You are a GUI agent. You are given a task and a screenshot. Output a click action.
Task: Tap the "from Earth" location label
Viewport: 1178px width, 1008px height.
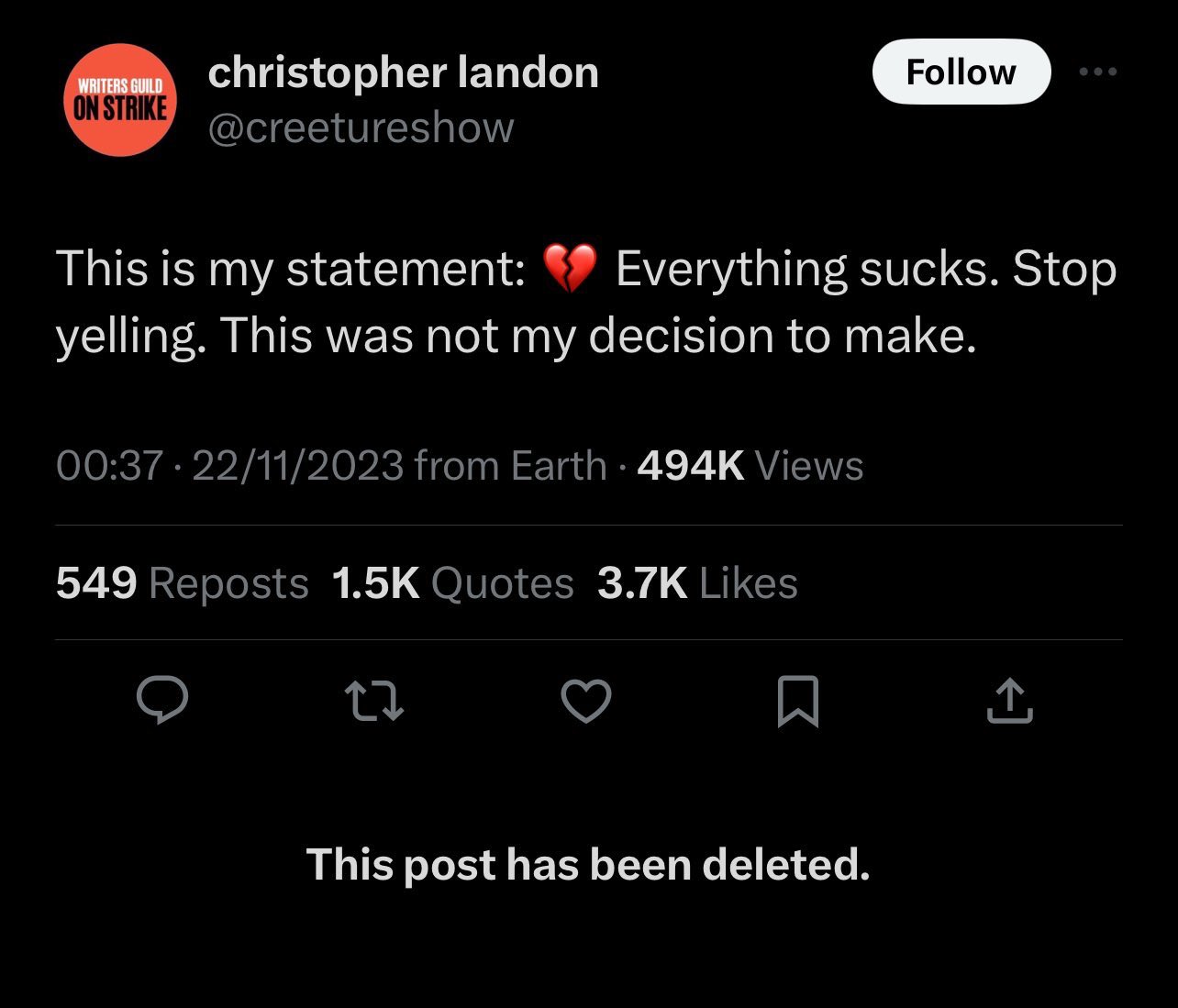pos(510,466)
